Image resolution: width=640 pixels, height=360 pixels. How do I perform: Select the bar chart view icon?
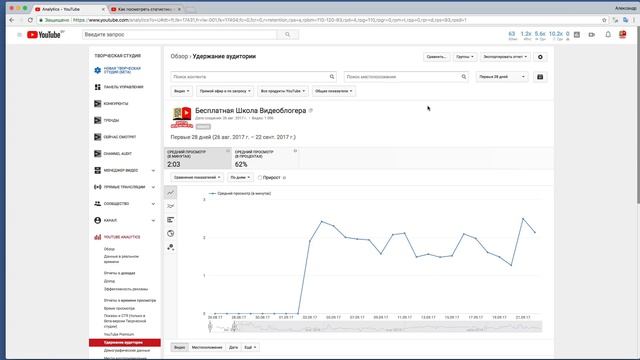171,220
